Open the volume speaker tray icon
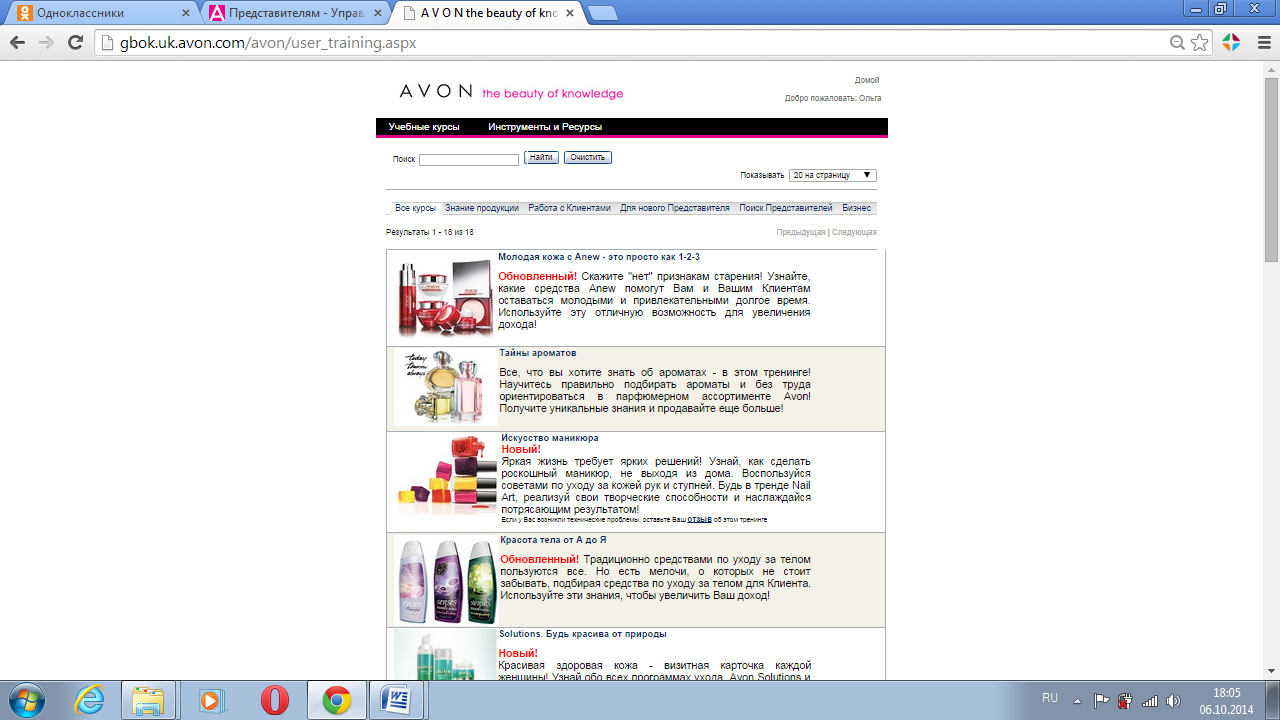Screen dimensions: 1280x720 1174,700
